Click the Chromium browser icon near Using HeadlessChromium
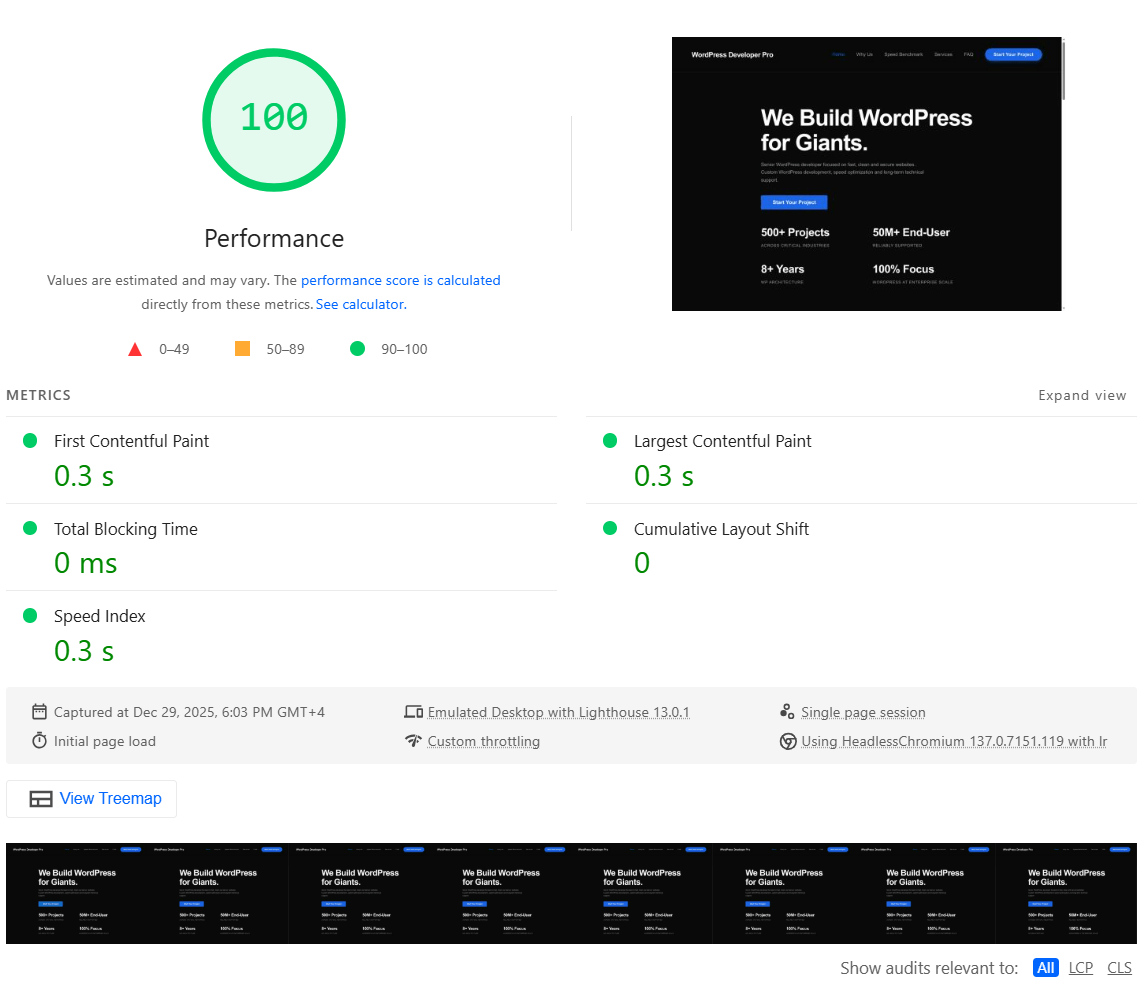 [x=787, y=741]
